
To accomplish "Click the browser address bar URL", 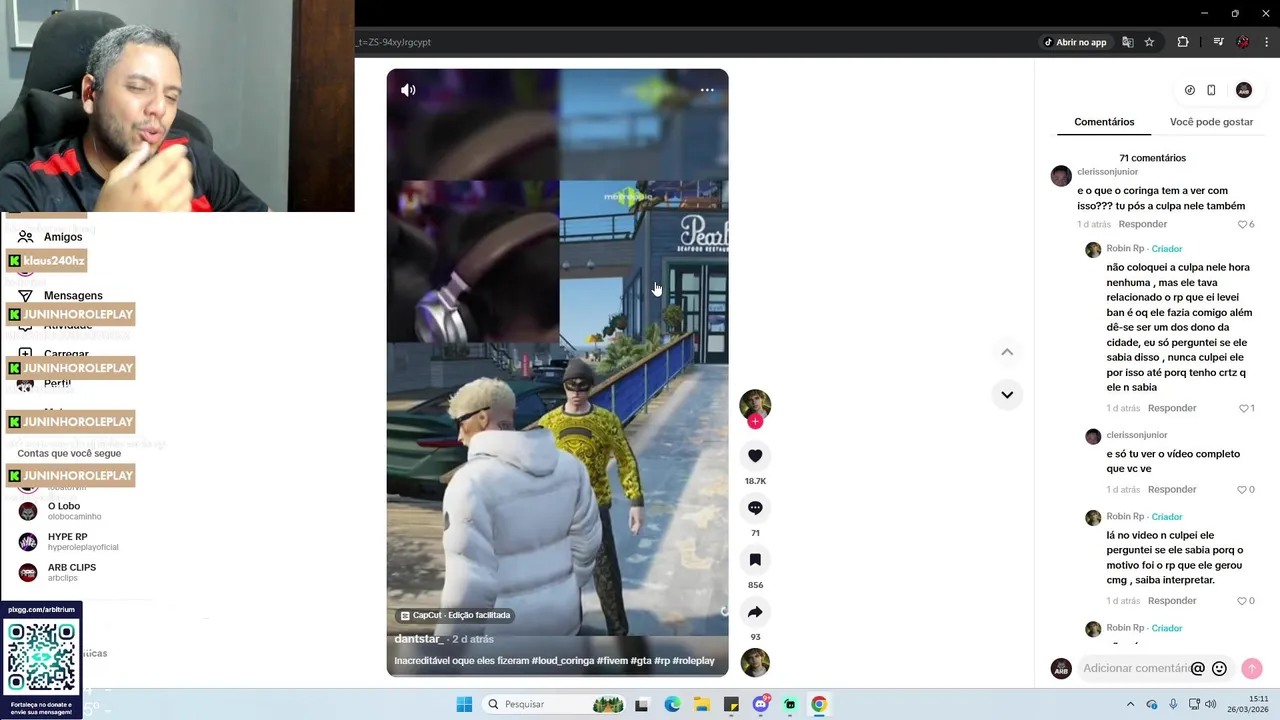I will coord(396,42).
